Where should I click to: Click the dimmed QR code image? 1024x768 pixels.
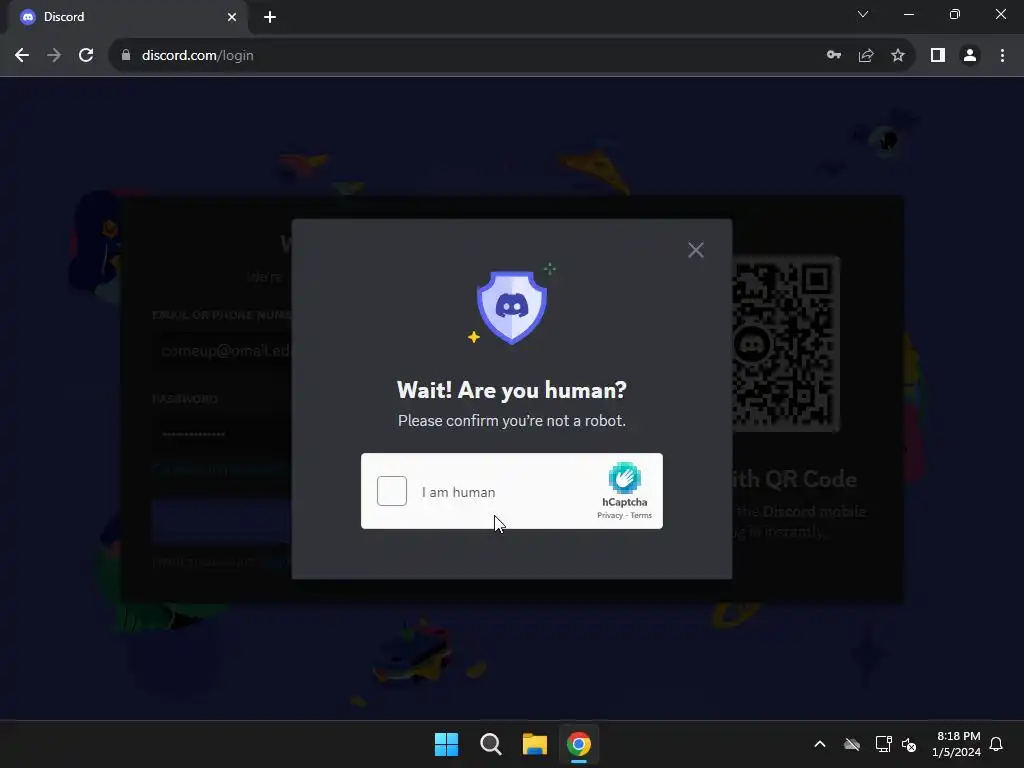pyautogui.click(x=785, y=345)
